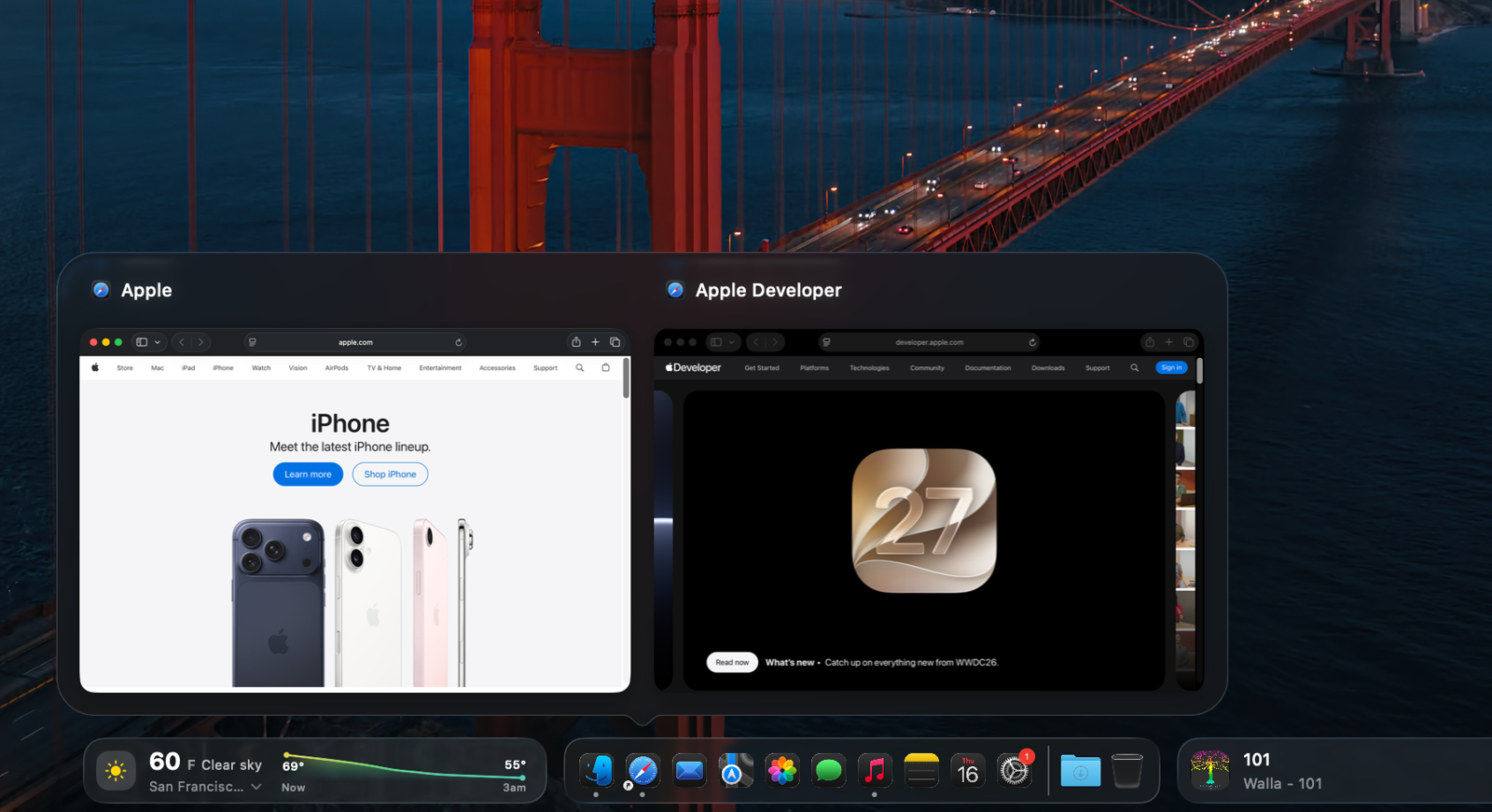Open the Calendar icon showing Thu 16
This screenshot has height=812, width=1492.
[968, 771]
